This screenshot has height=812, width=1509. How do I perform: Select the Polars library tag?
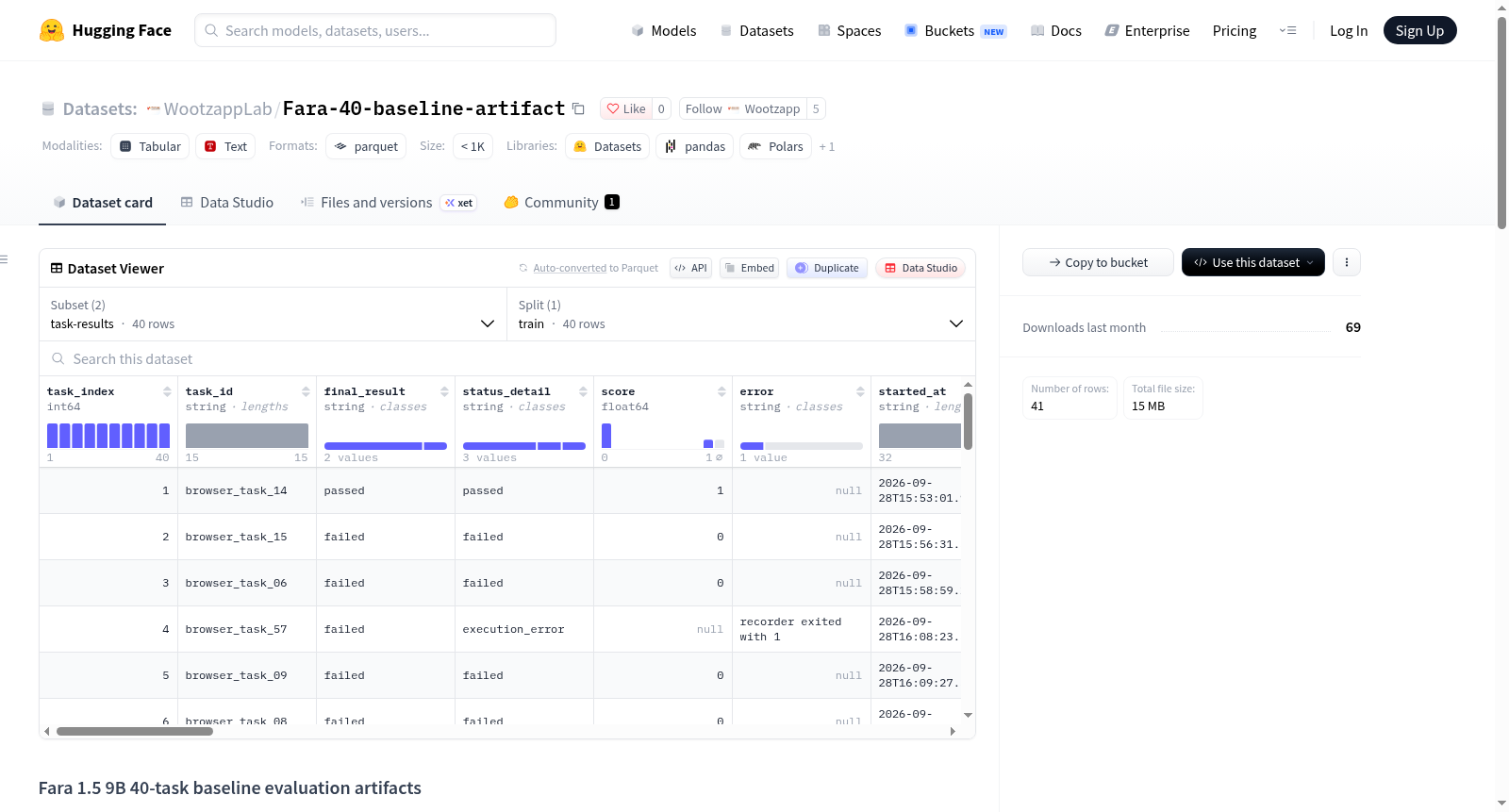(x=776, y=146)
